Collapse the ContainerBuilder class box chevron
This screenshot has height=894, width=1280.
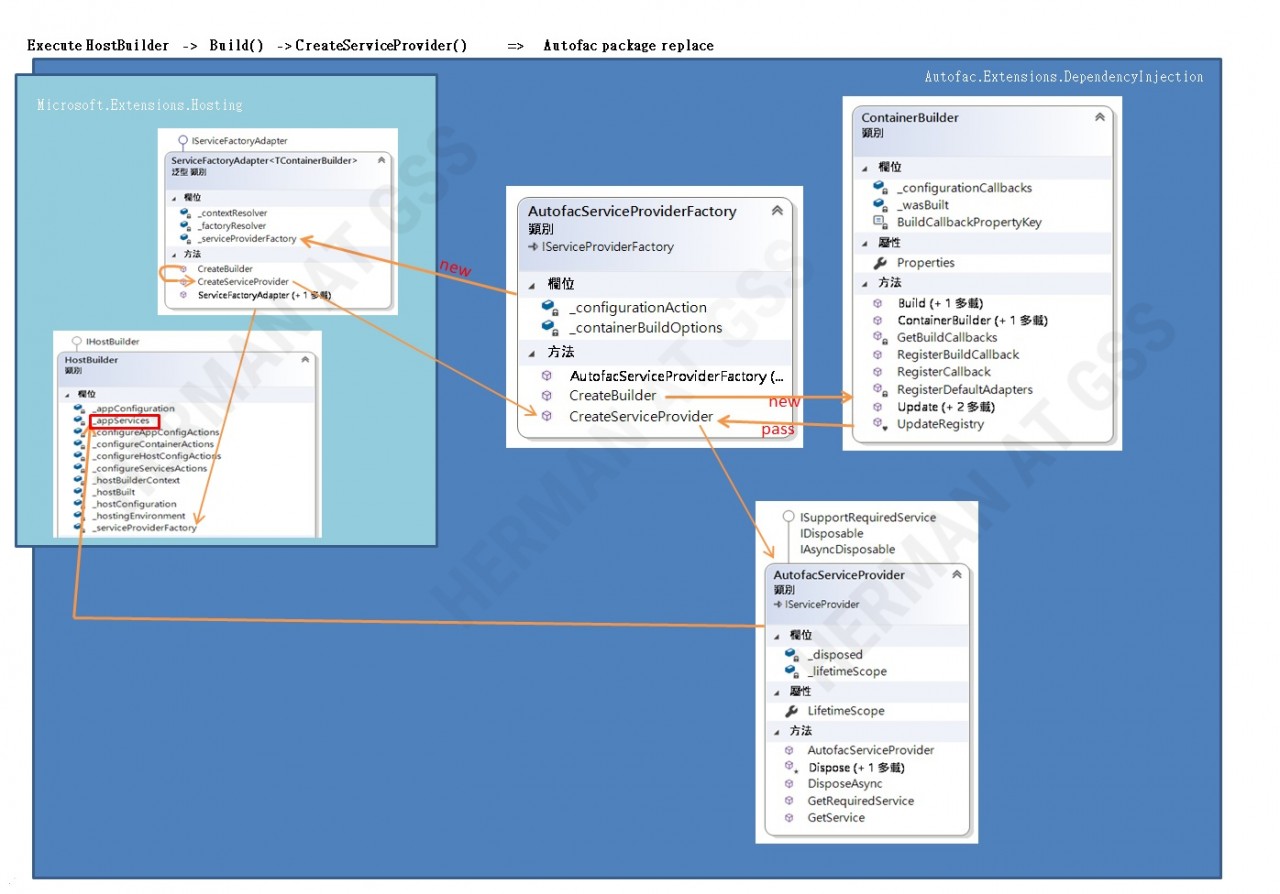[x=1100, y=117]
